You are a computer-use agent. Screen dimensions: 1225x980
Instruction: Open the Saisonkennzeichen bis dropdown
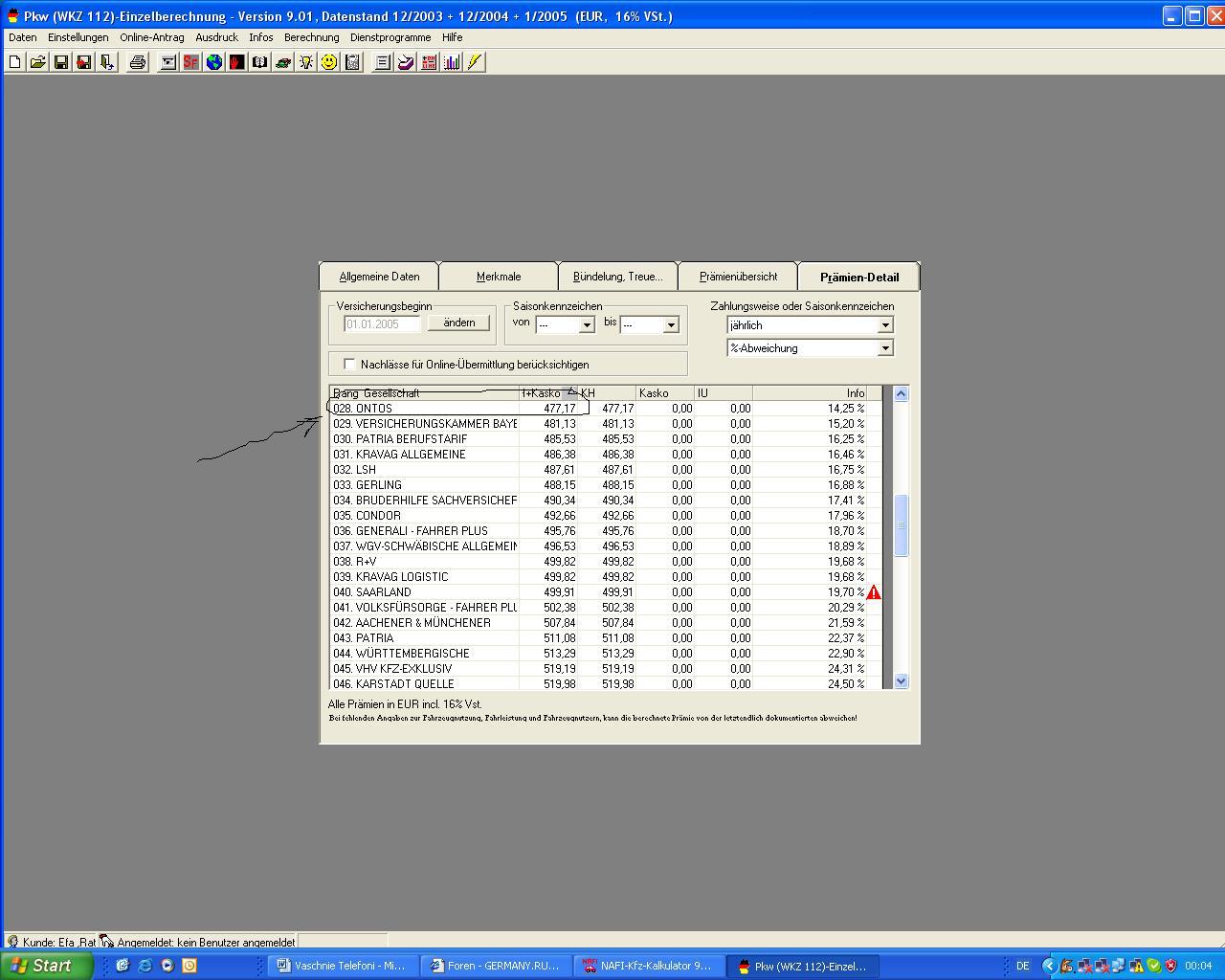click(x=671, y=325)
